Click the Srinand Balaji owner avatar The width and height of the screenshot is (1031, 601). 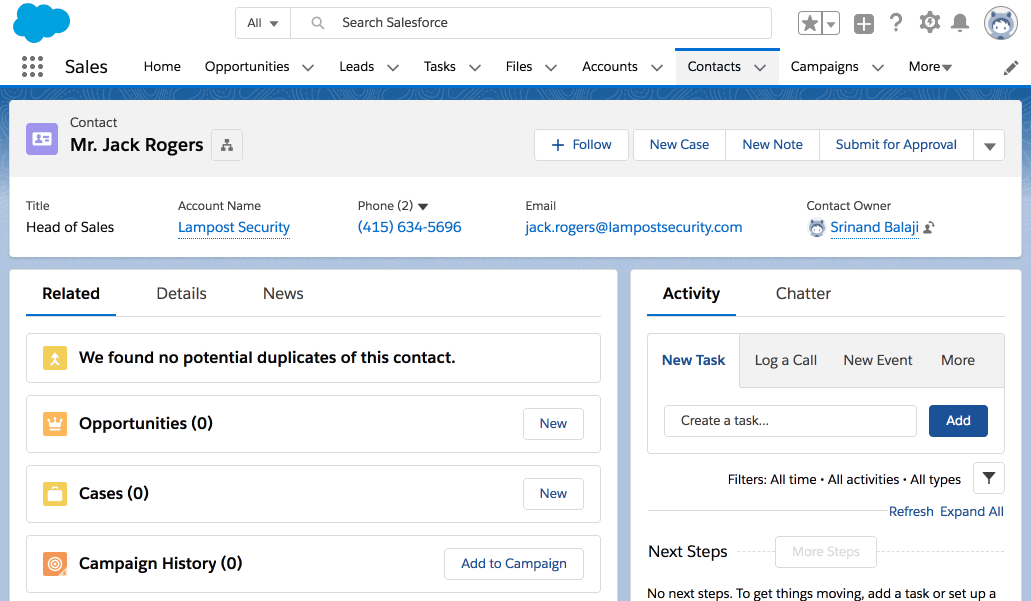816,228
